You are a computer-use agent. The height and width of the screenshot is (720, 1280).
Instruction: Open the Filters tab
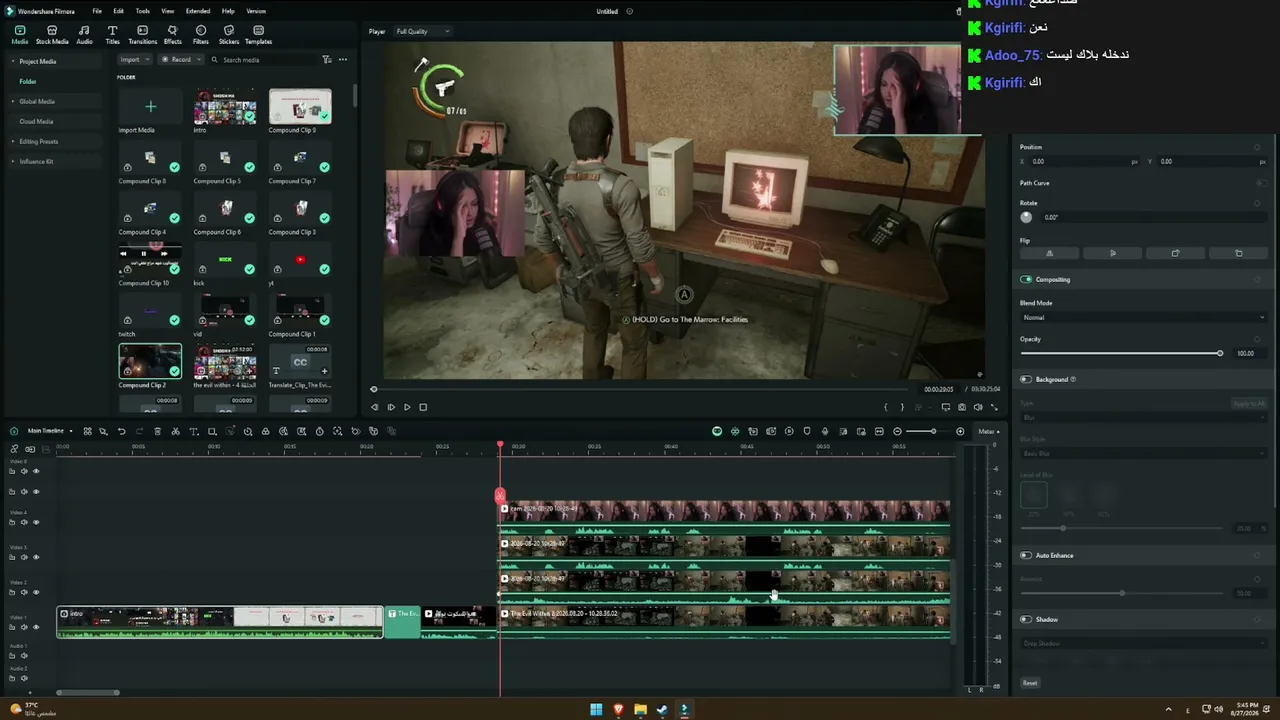pos(201,35)
